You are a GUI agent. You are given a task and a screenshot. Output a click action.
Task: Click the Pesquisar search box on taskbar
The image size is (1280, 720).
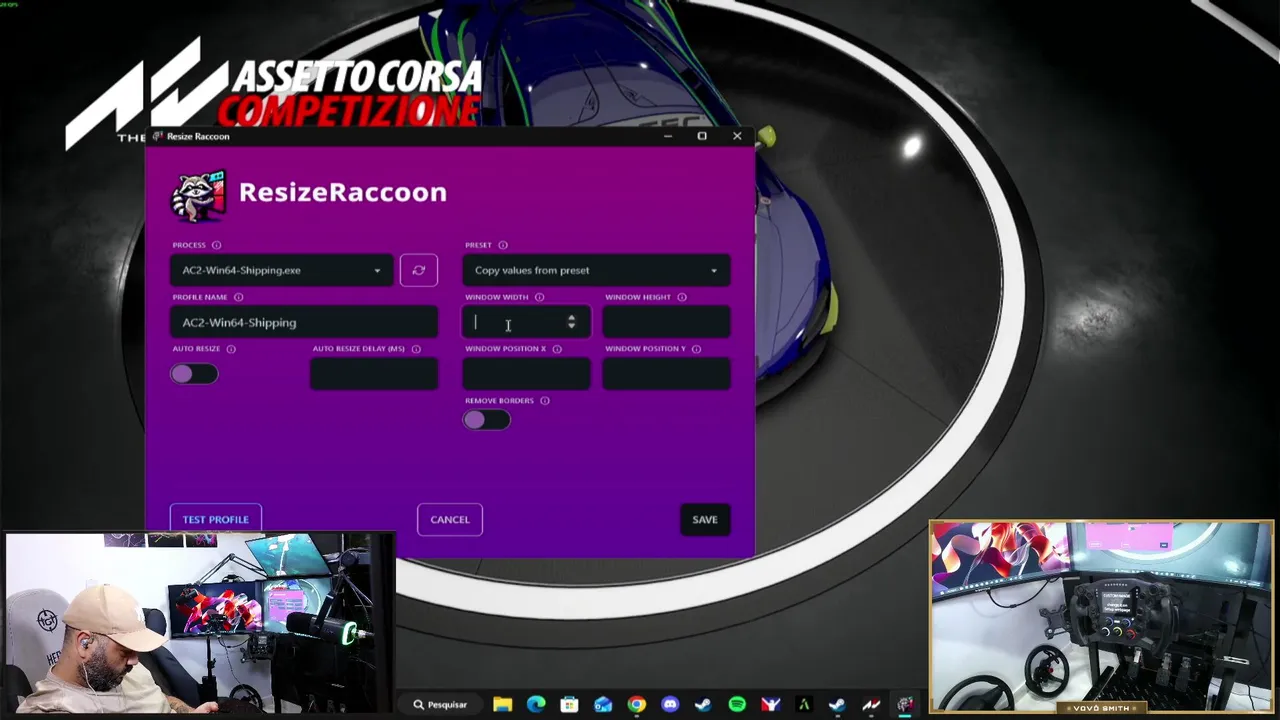441,705
